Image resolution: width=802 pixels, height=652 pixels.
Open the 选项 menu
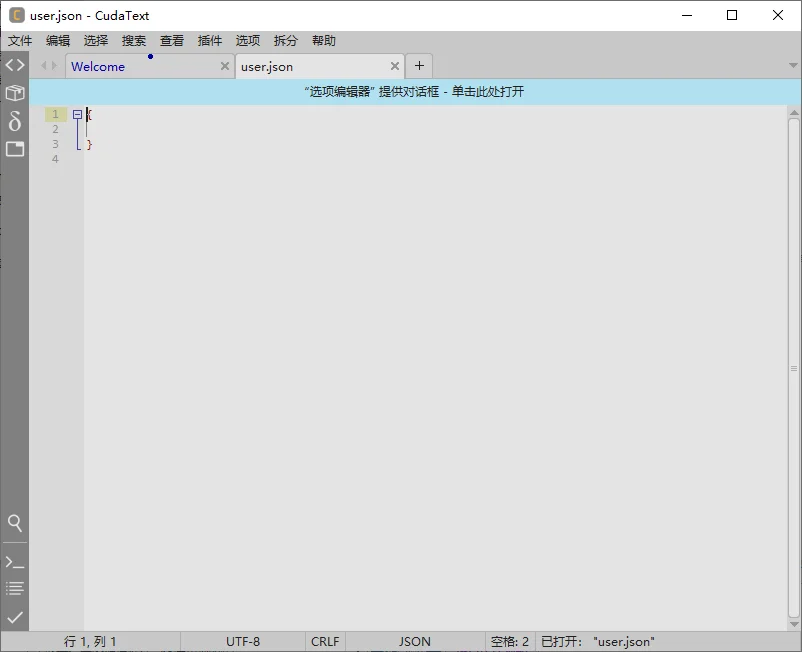point(248,41)
